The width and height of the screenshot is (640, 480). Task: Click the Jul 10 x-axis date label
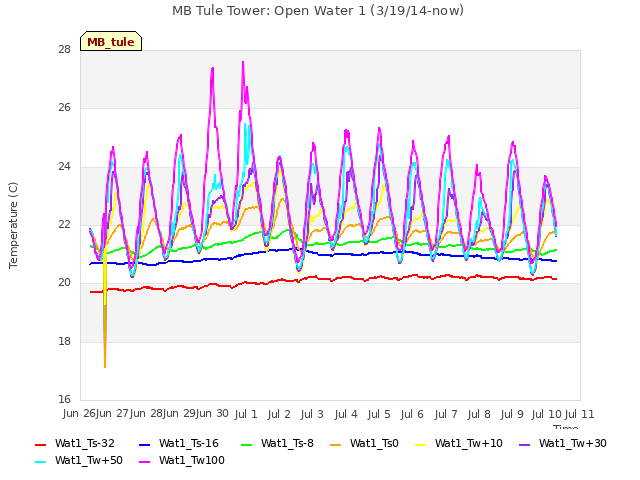547,414
